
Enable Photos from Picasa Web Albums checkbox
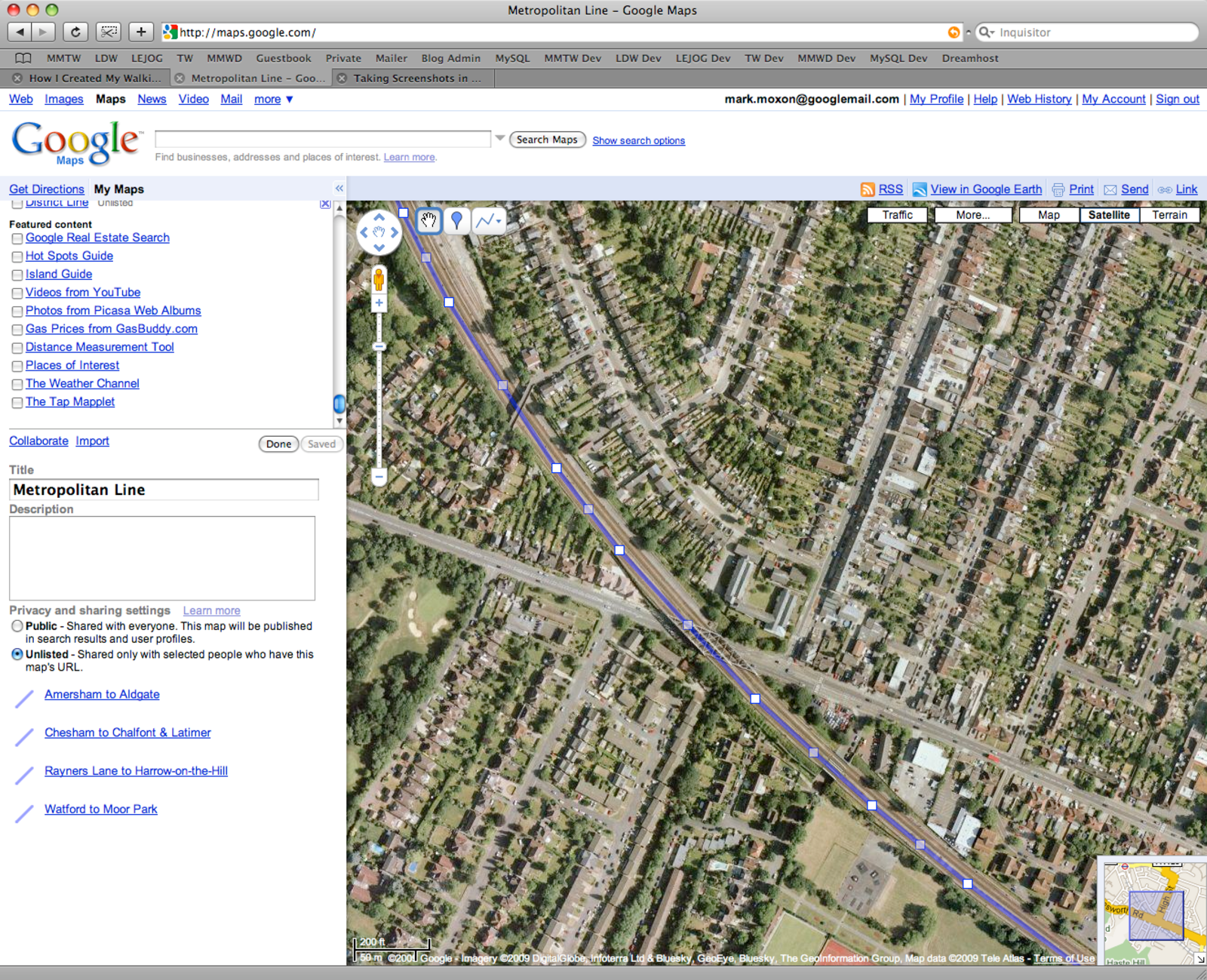[17, 312]
